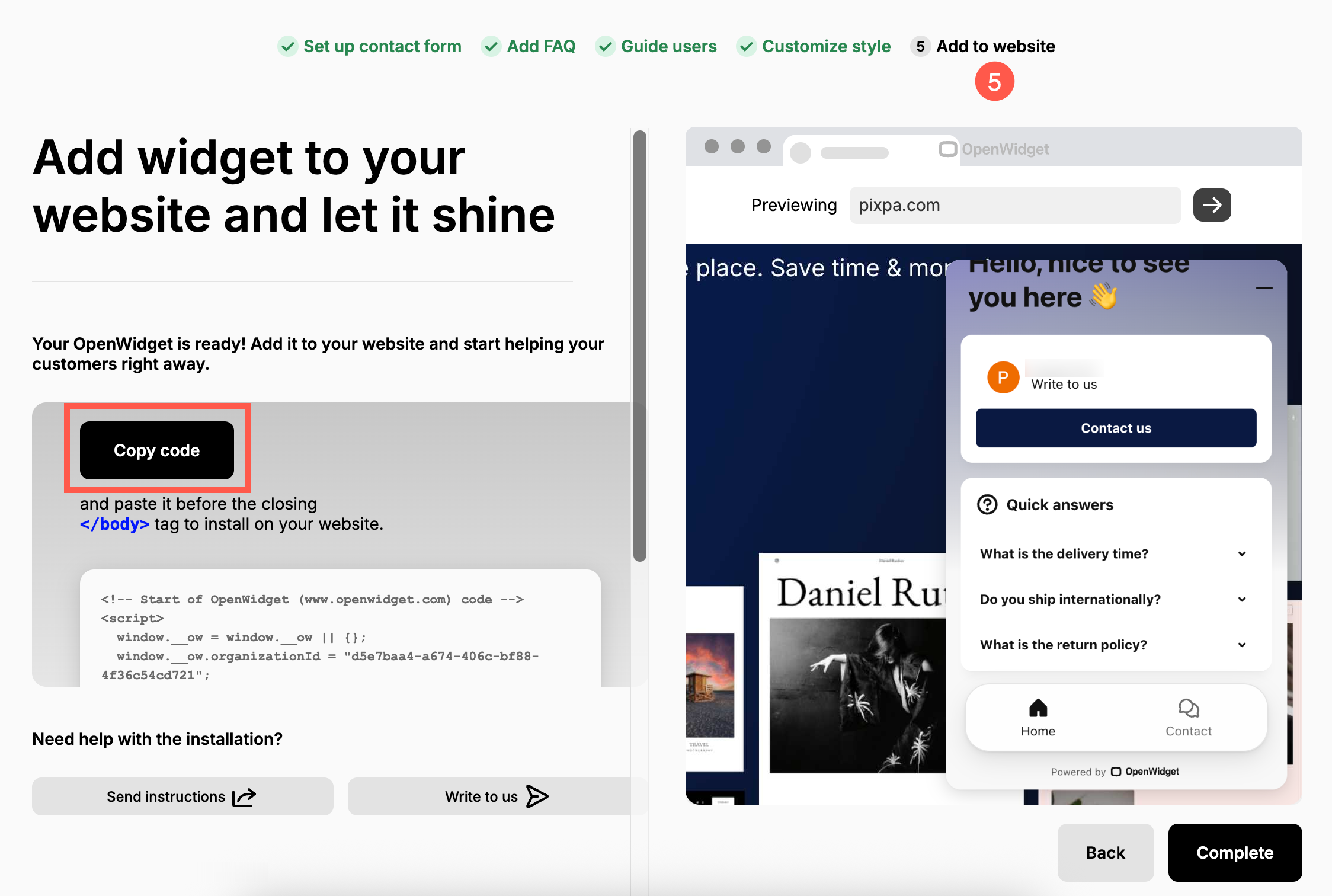This screenshot has height=896, width=1332.
Task: Click share icon on Send instructions
Action: [244, 797]
